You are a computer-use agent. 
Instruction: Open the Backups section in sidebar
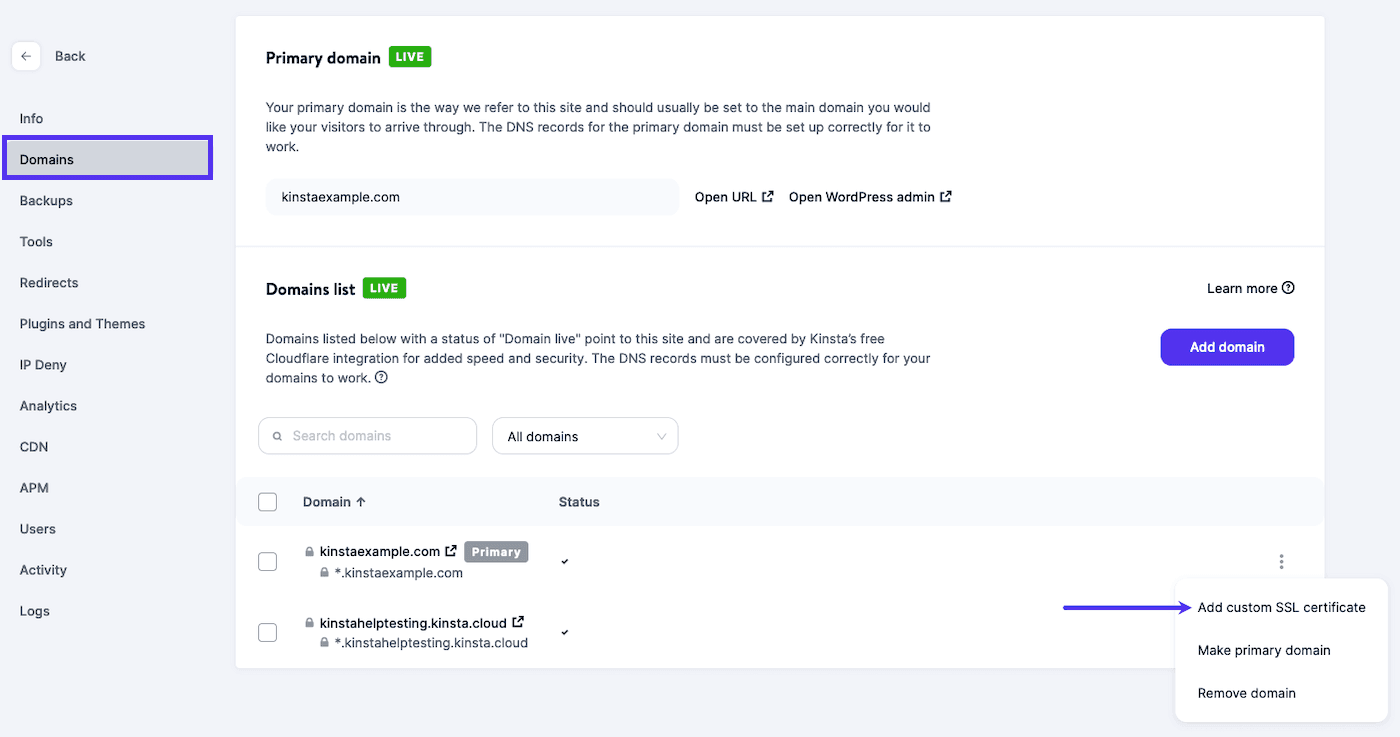click(x=46, y=200)
